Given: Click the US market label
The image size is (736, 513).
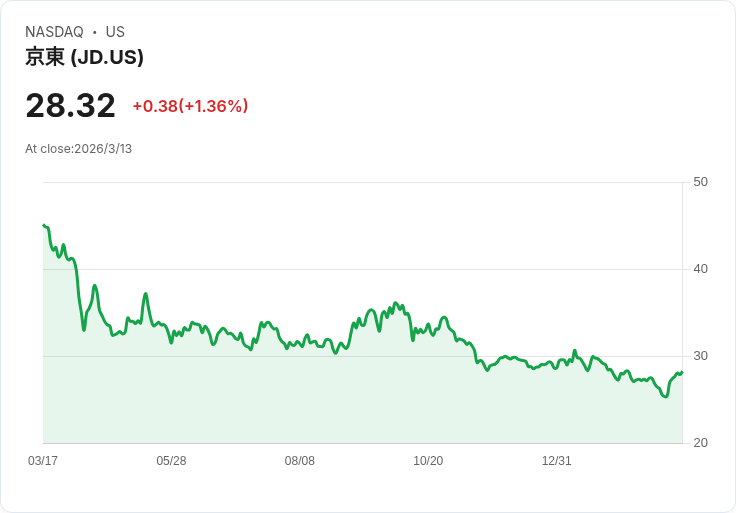Looking at the screenshot, I should [115, 32].
